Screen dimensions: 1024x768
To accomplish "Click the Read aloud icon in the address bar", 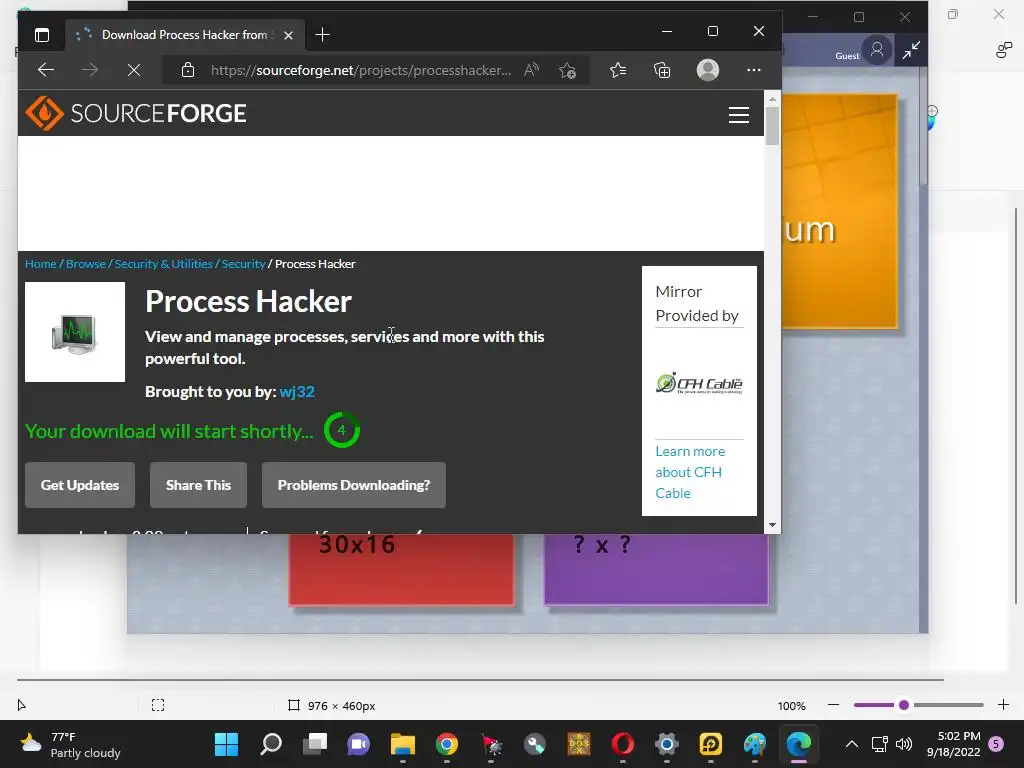I will pyautogui.click(x=532, y=70).
